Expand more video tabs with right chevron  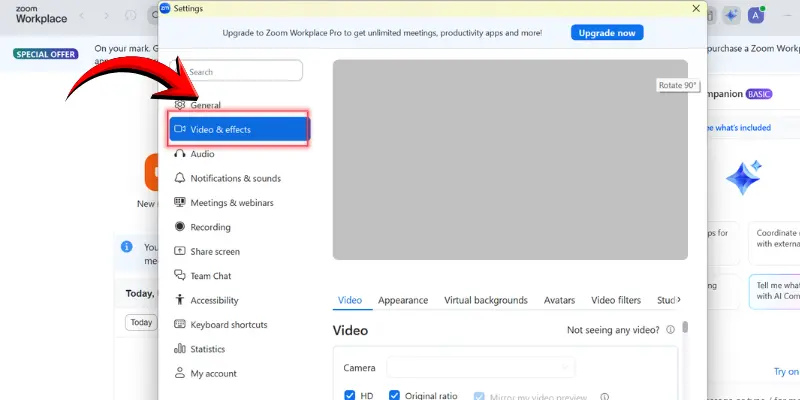(679, 300)
